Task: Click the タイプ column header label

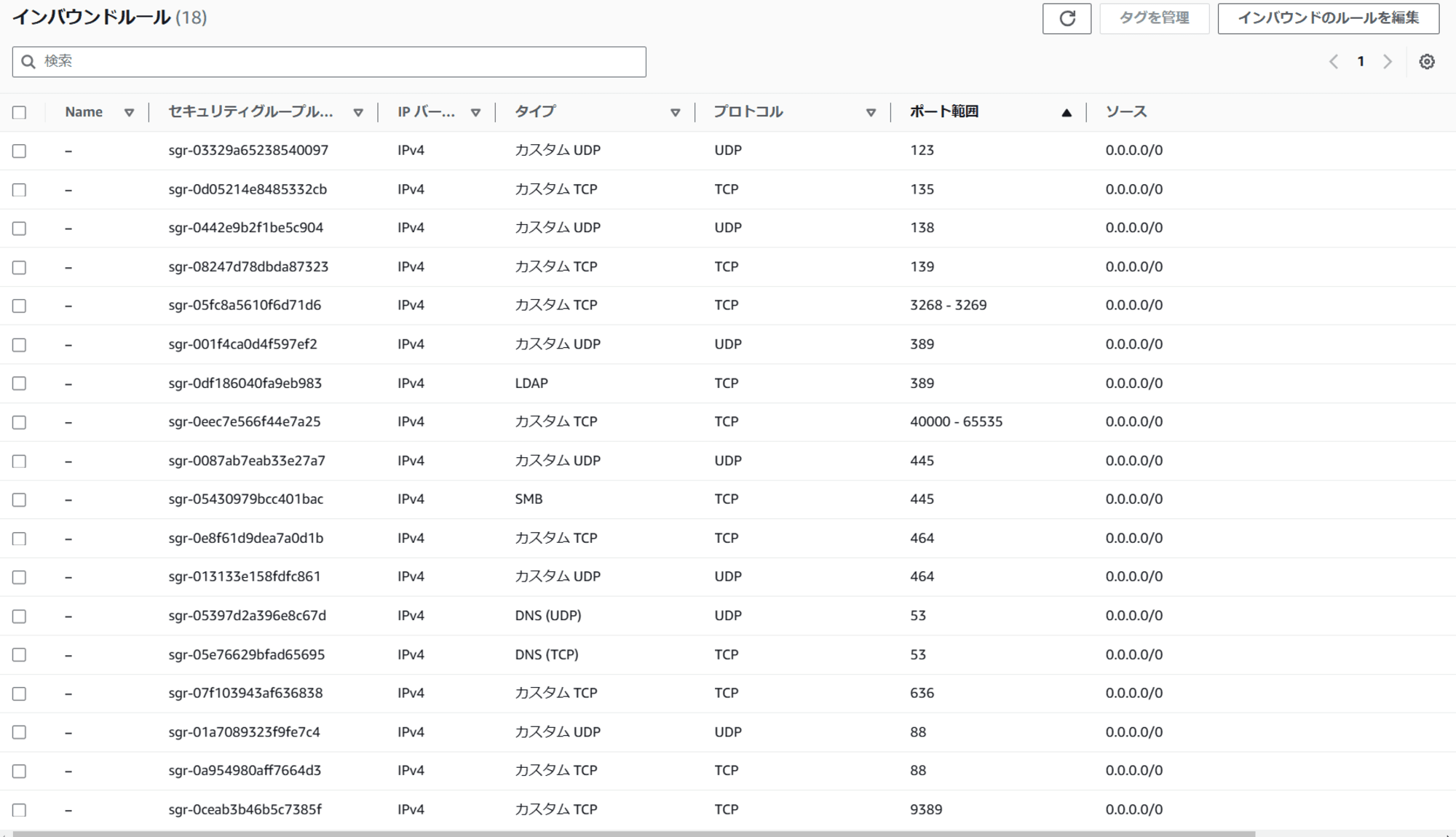Action: [535, 111]
